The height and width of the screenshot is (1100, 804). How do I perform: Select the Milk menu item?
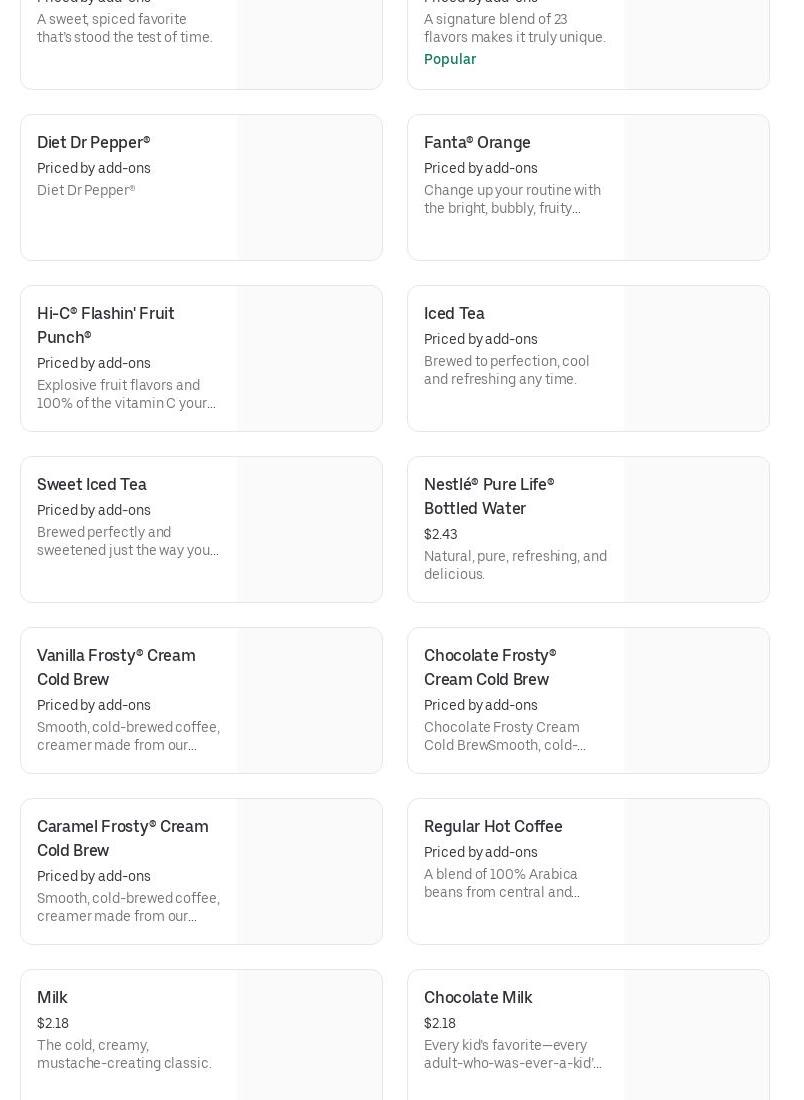tap(52, 998)
